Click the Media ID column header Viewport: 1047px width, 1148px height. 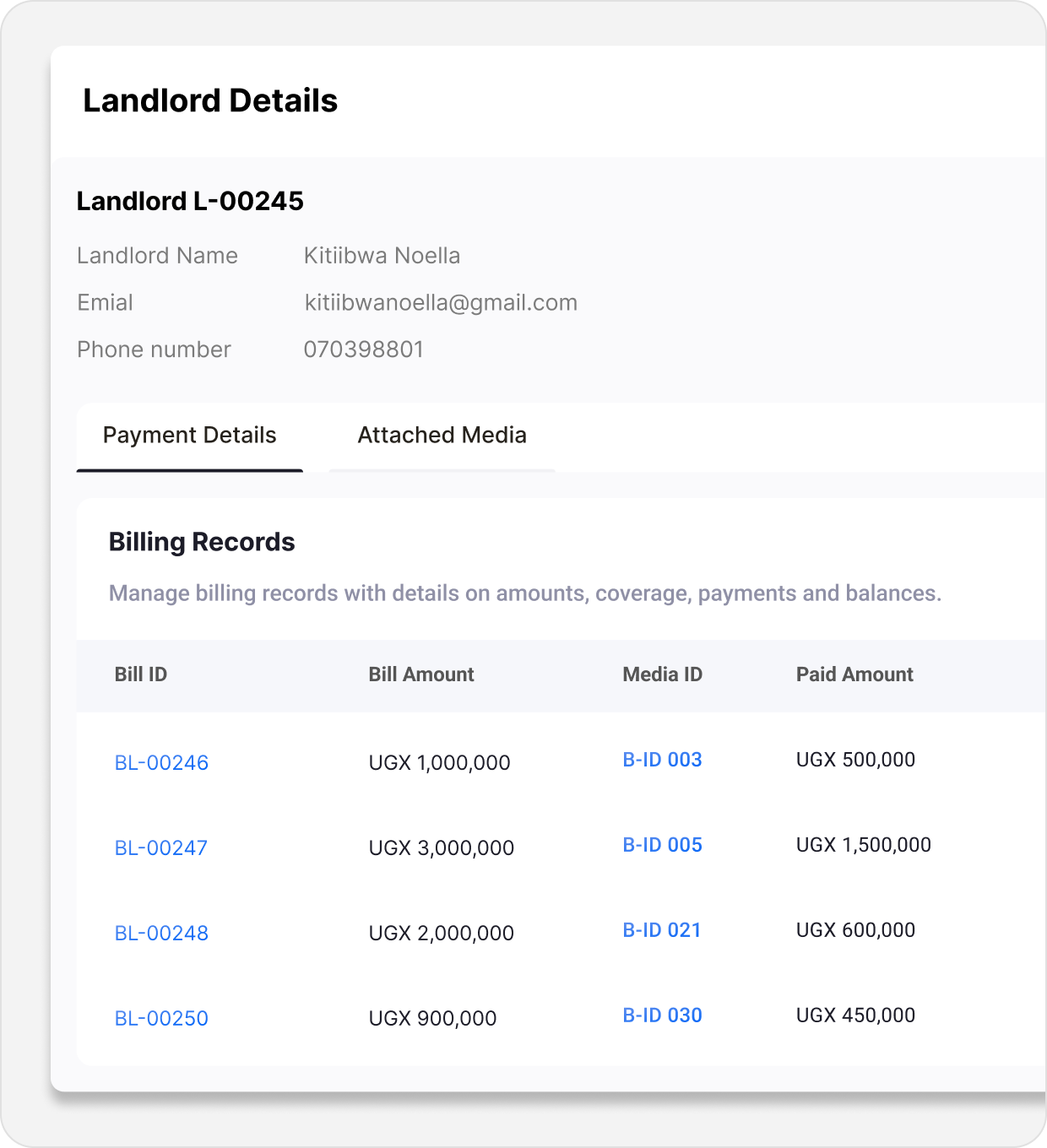click(662, 674)
